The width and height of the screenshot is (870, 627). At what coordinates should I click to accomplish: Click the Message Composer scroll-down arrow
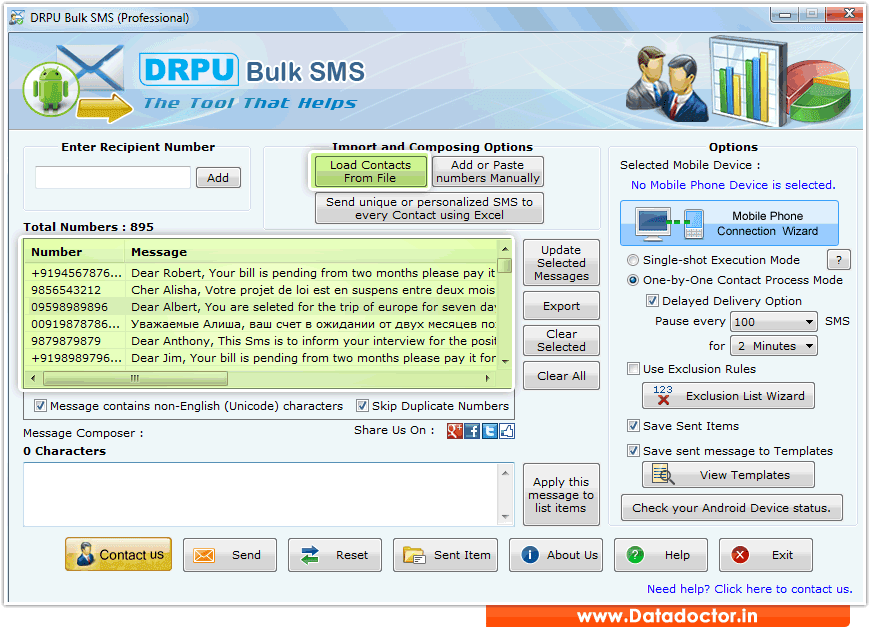[x=505, y=517]
